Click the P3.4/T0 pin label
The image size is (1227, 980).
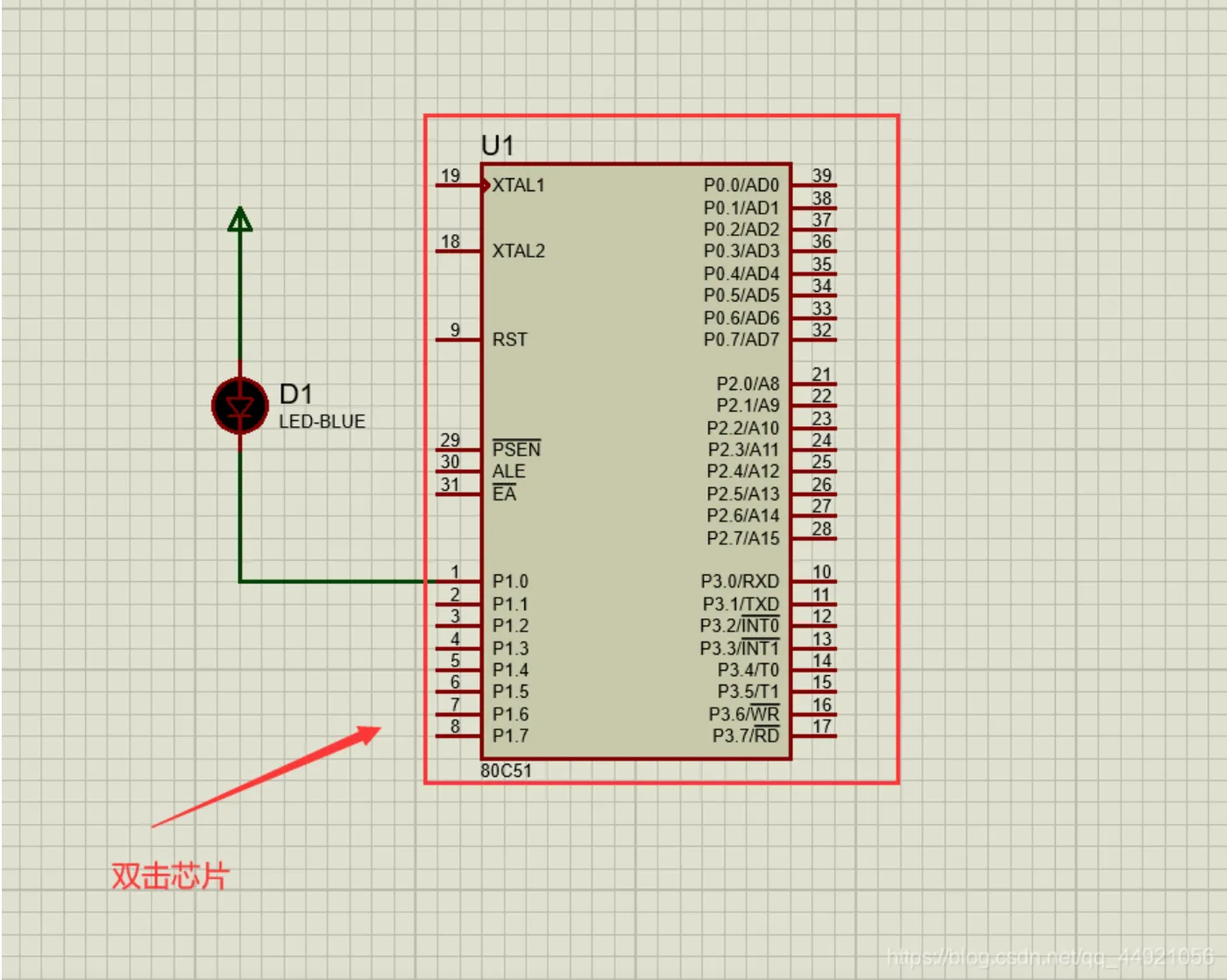(x=748, y=670)
